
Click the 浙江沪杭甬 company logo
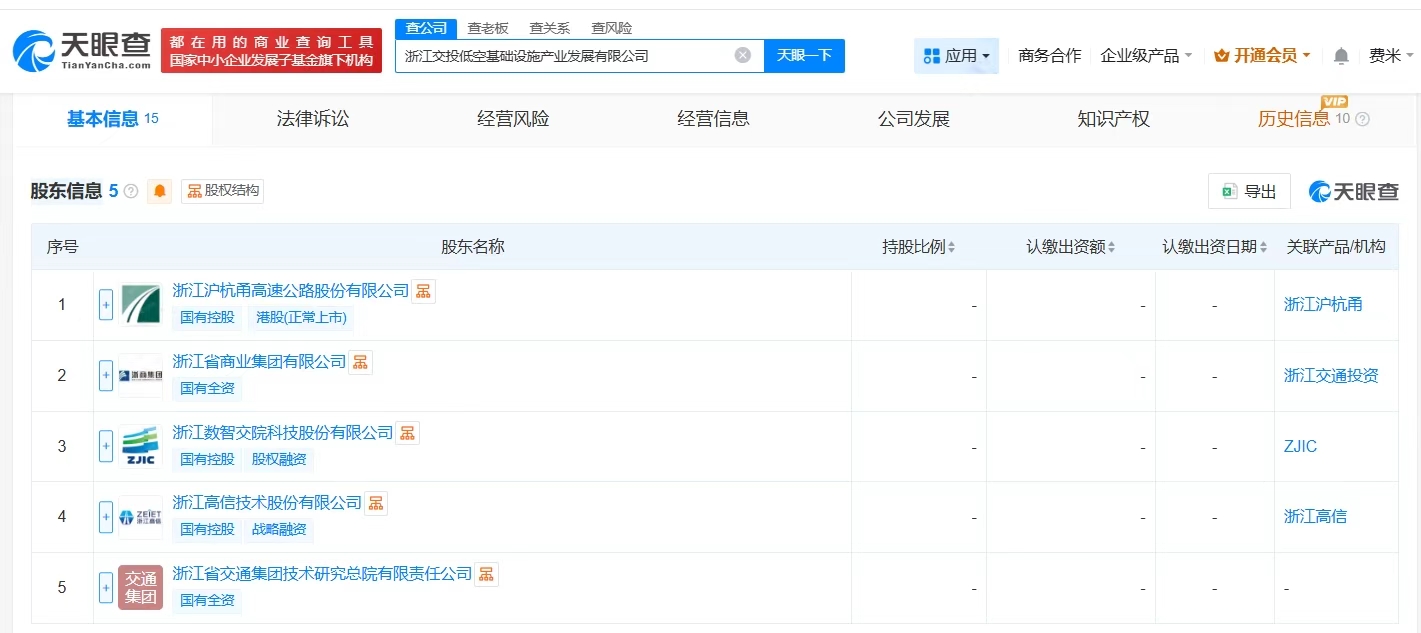(x=140, y=305)
